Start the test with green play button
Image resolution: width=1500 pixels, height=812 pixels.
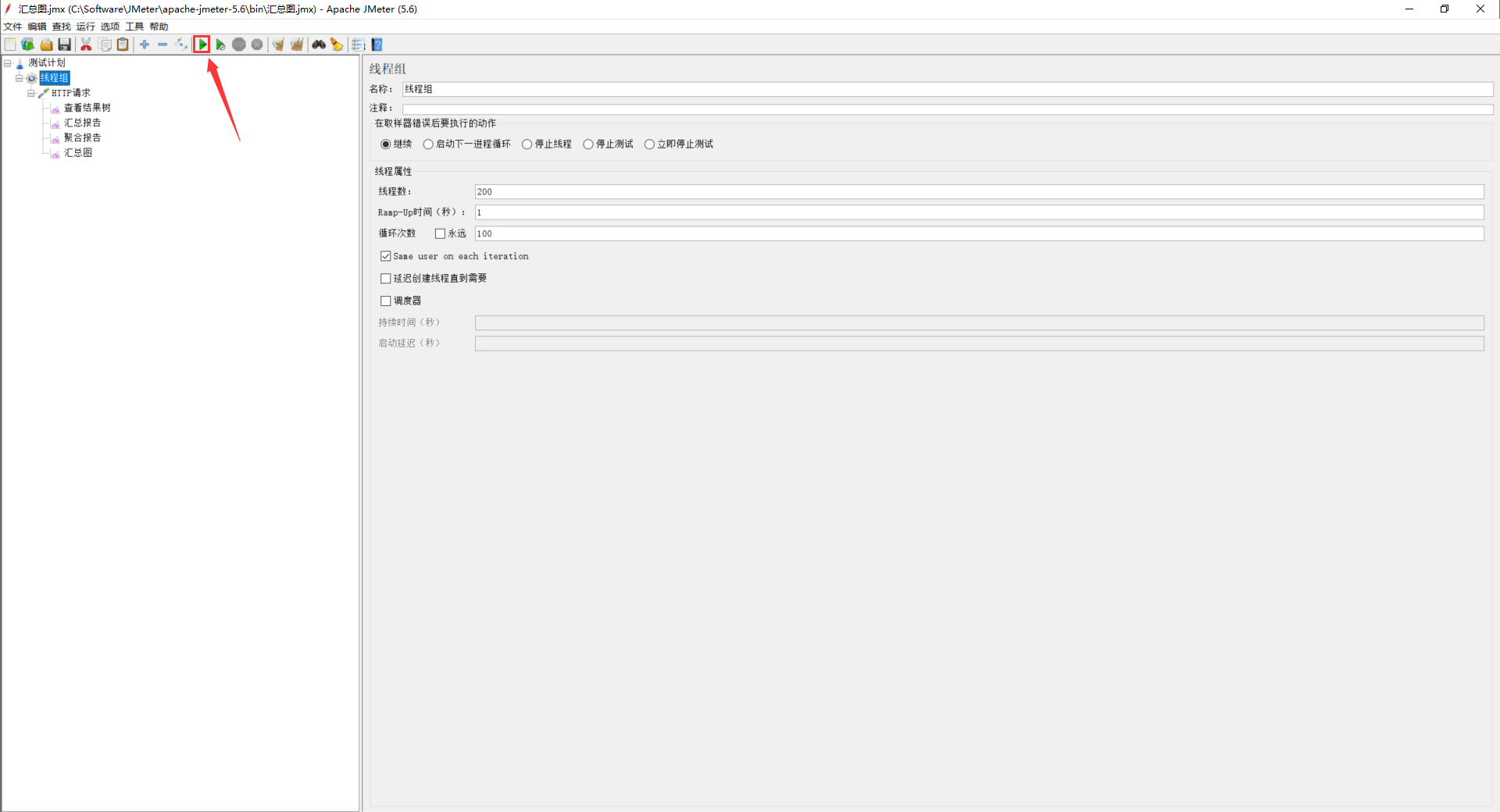202,45
